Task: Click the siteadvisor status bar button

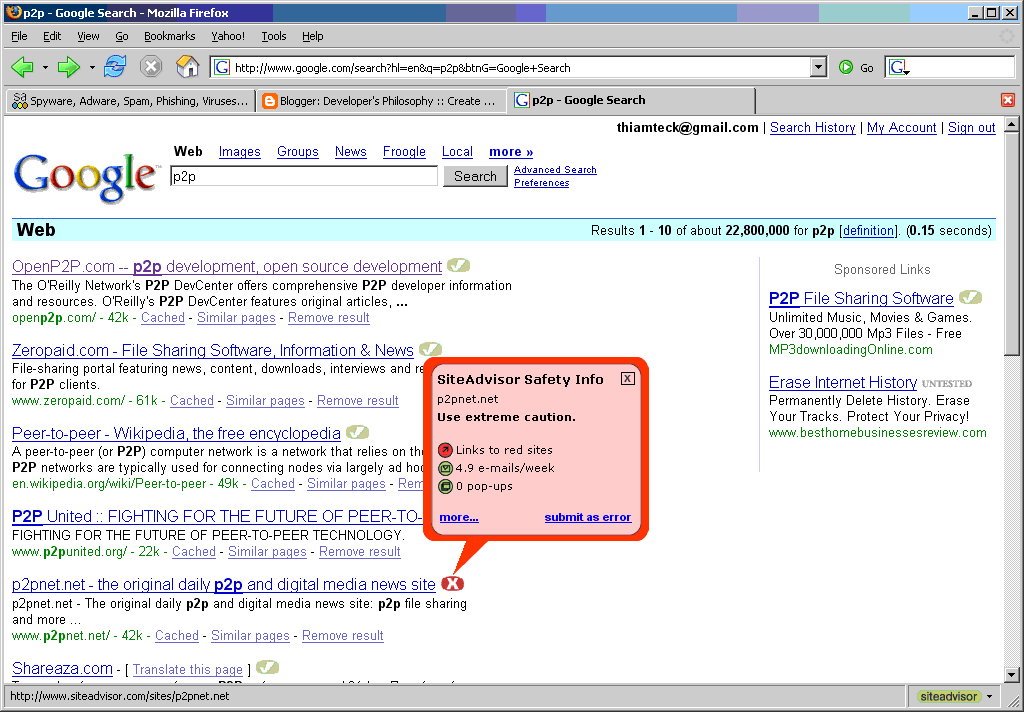Action: [948, 696]
